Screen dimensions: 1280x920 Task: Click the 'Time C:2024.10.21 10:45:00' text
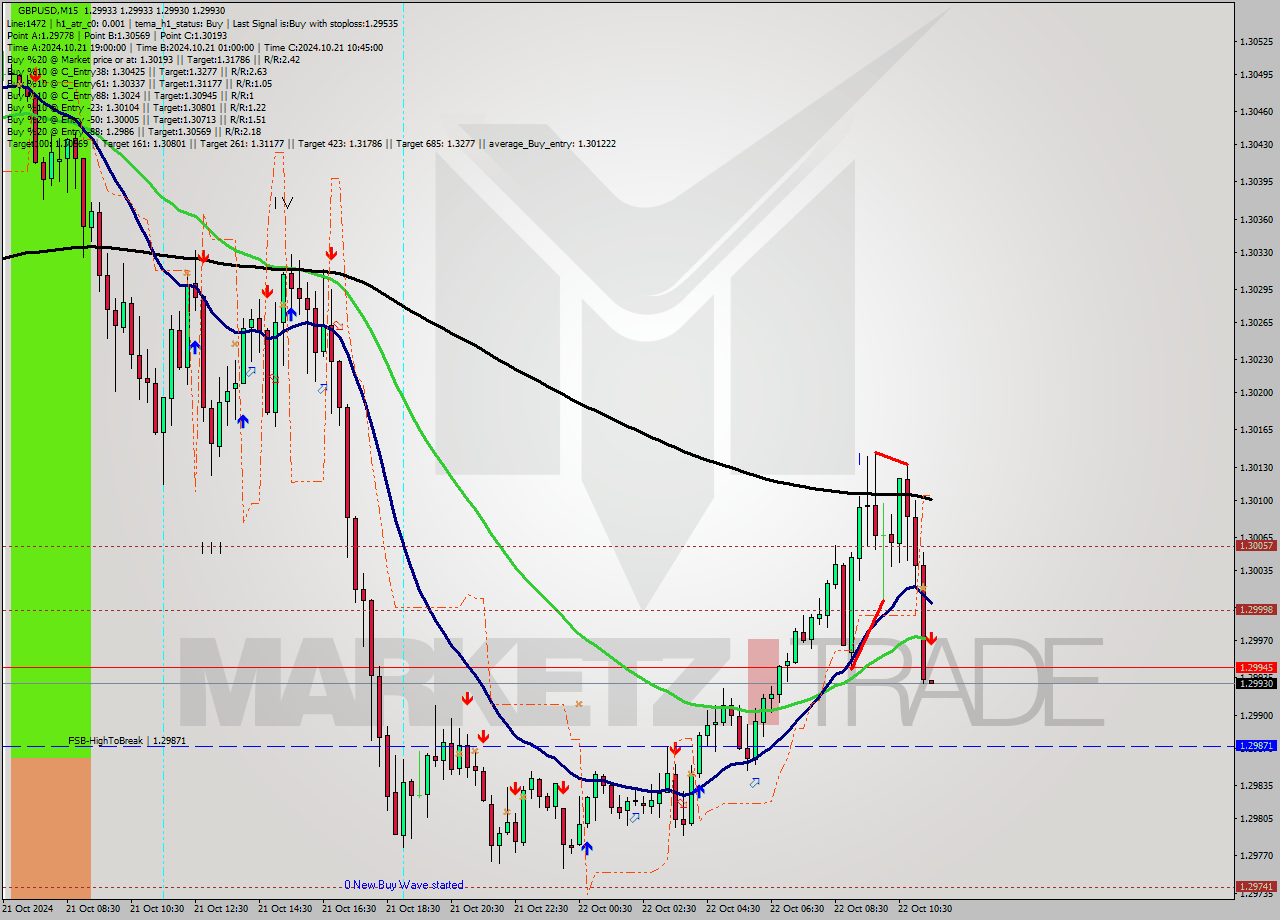tap(325, 47)
